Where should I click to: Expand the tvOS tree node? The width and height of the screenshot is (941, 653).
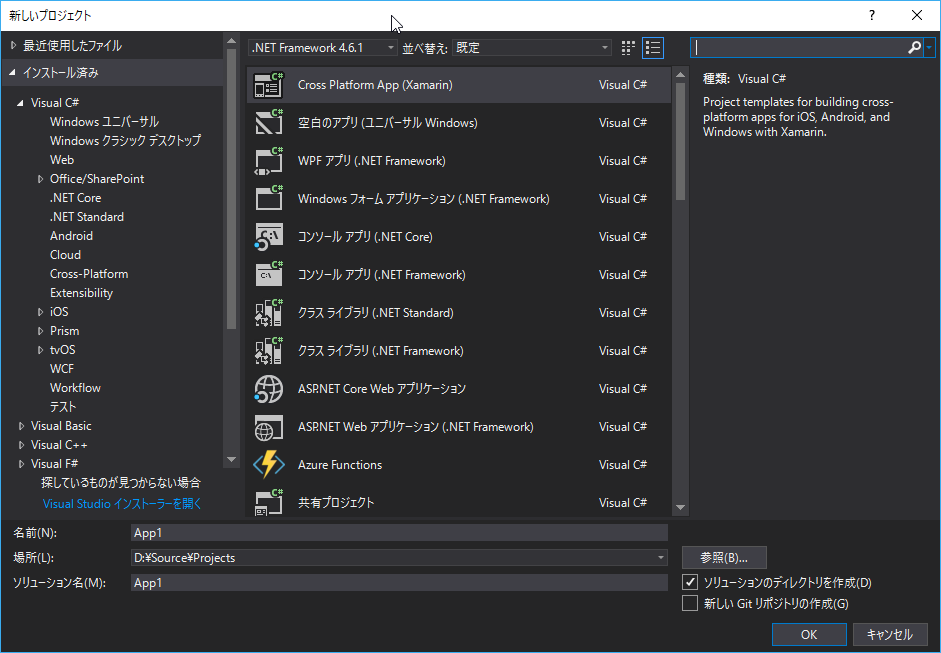coord(40,350)
